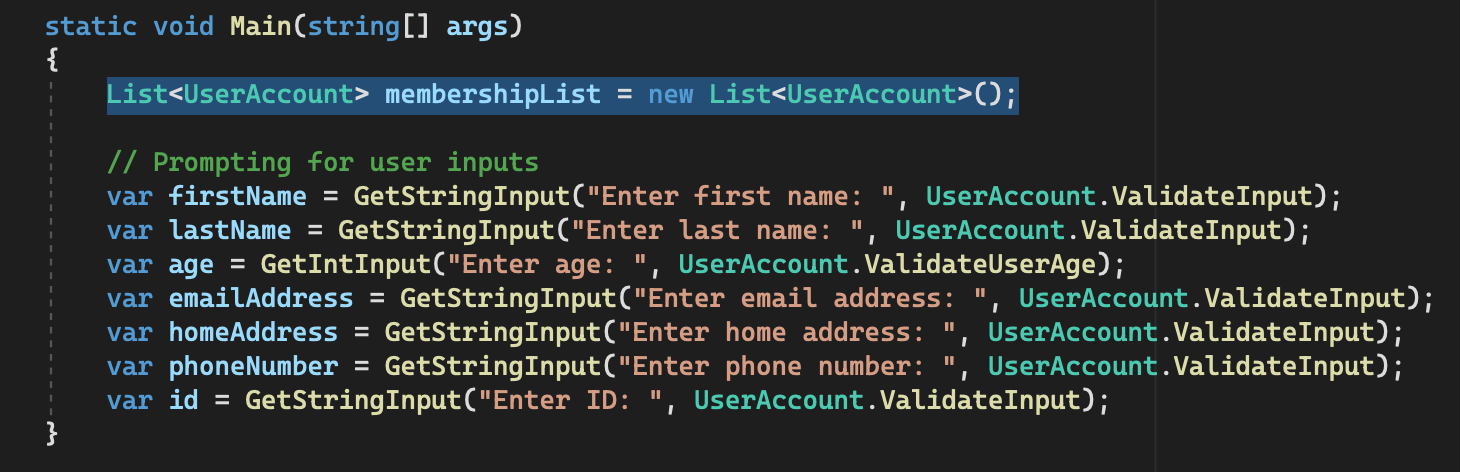Click the static keyword

tap(91, 26)
